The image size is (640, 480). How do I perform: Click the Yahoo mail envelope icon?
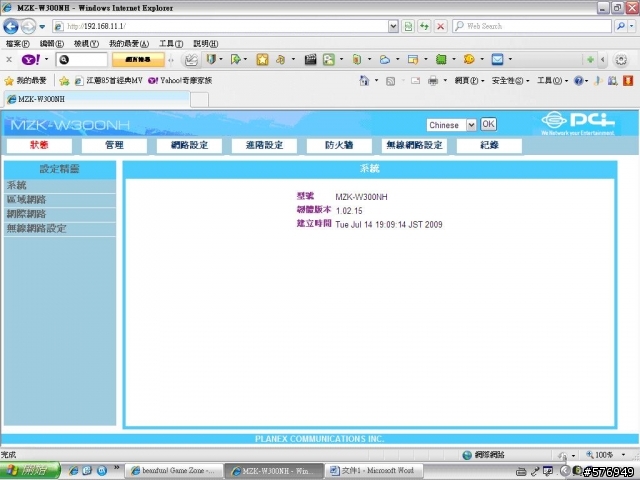[x=498, y=60]
